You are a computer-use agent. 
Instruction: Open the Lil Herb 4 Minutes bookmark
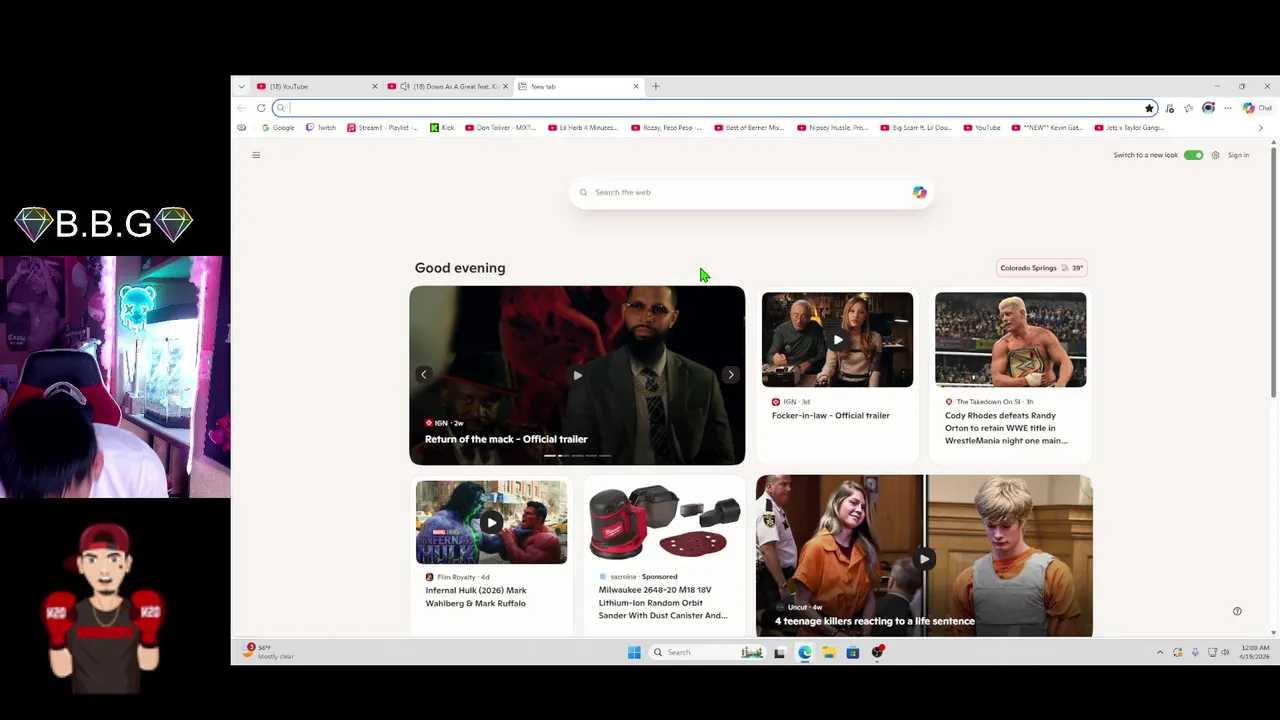(x=583, y=128)
